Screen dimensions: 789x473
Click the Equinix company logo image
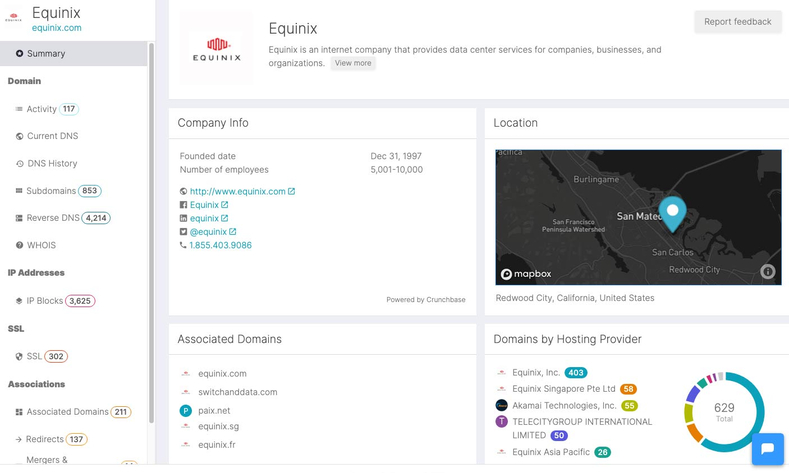pyautogui.click(x=216, y=48)
